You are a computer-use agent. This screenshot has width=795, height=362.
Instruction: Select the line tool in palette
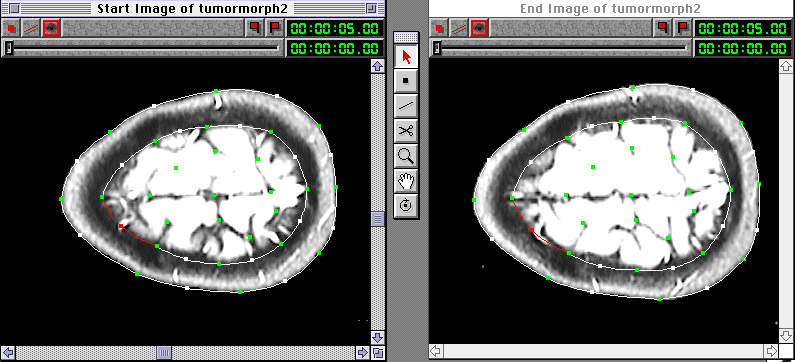(x=406, y=105)
